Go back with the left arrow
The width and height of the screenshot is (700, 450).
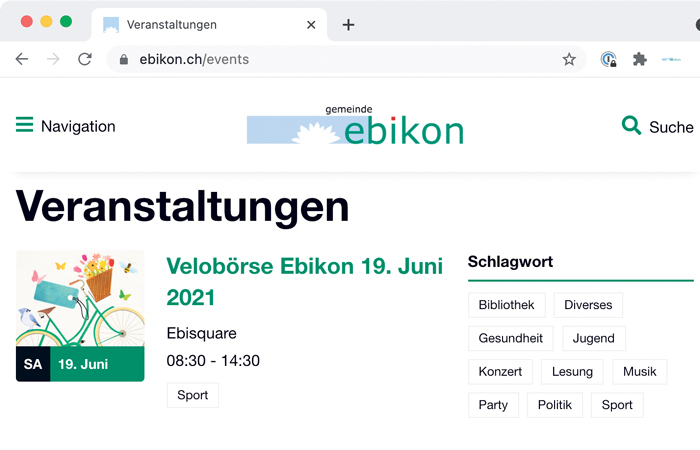[22, 59]
